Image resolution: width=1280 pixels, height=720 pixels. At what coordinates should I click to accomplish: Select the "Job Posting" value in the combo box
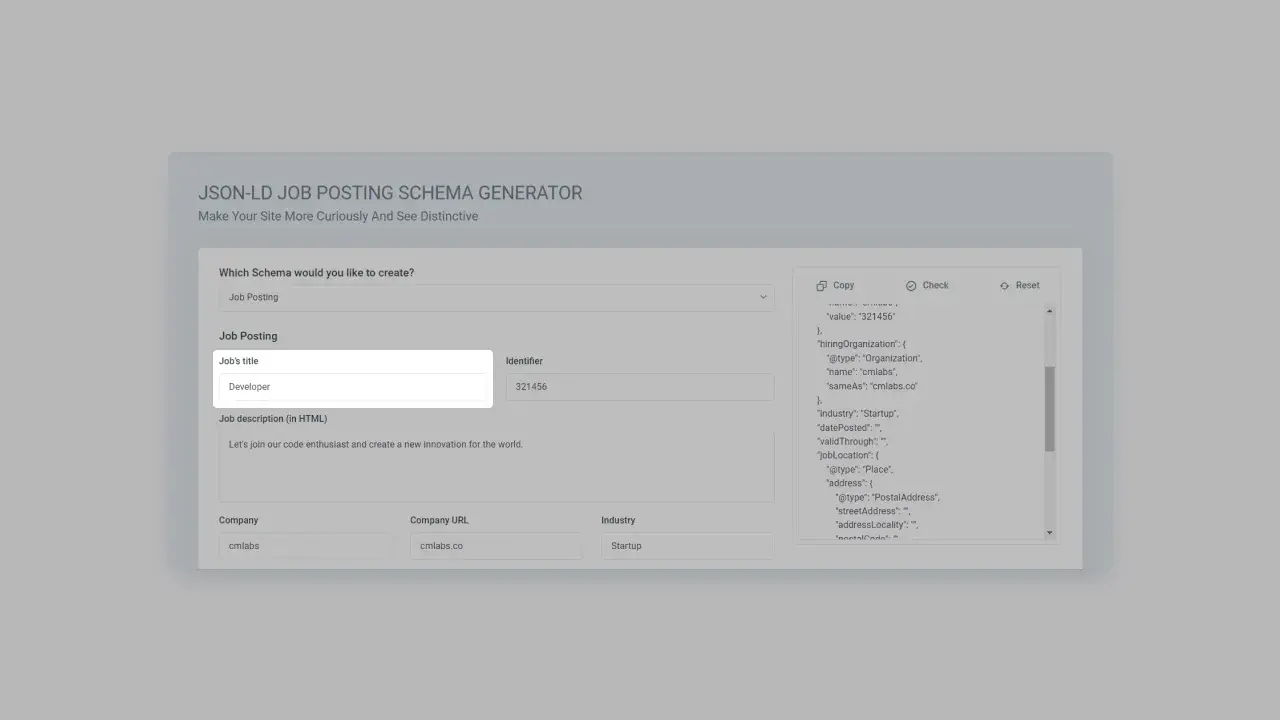[252, 297]
